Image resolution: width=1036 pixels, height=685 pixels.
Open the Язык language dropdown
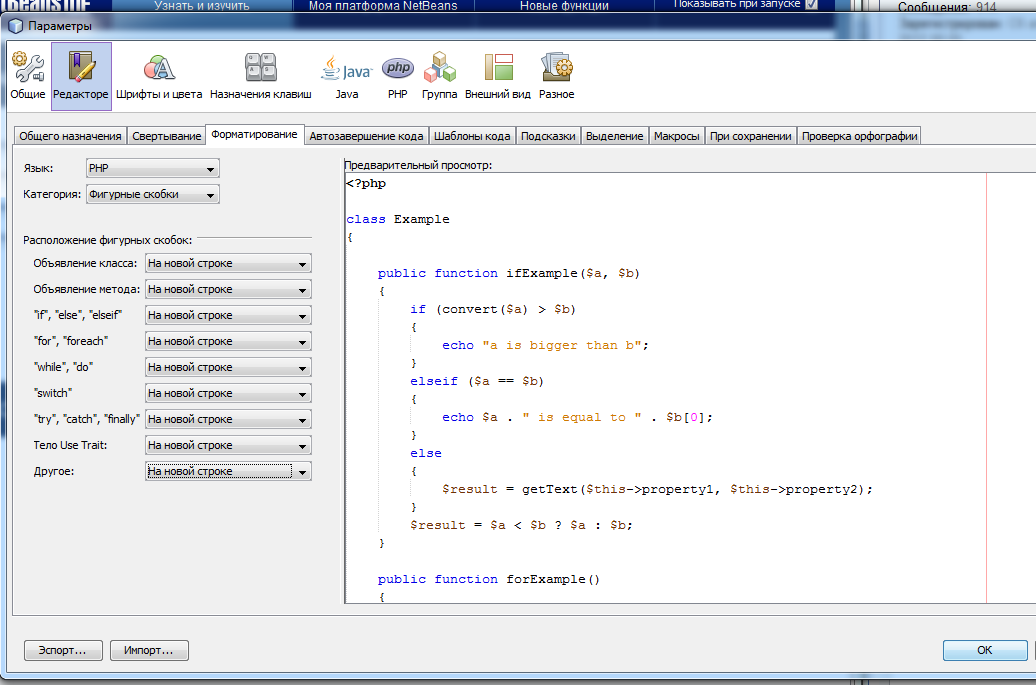tap(153, 168)
